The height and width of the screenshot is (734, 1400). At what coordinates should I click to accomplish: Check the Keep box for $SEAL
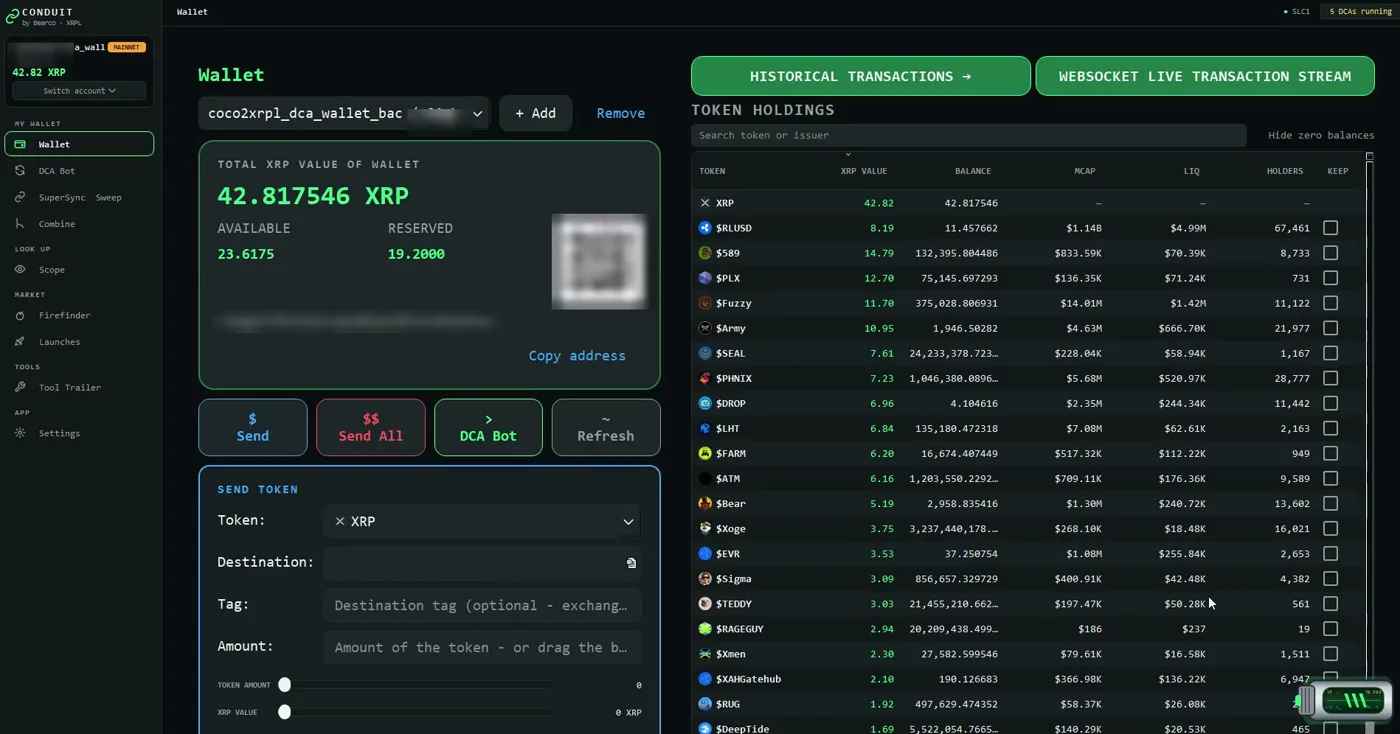1330,353
